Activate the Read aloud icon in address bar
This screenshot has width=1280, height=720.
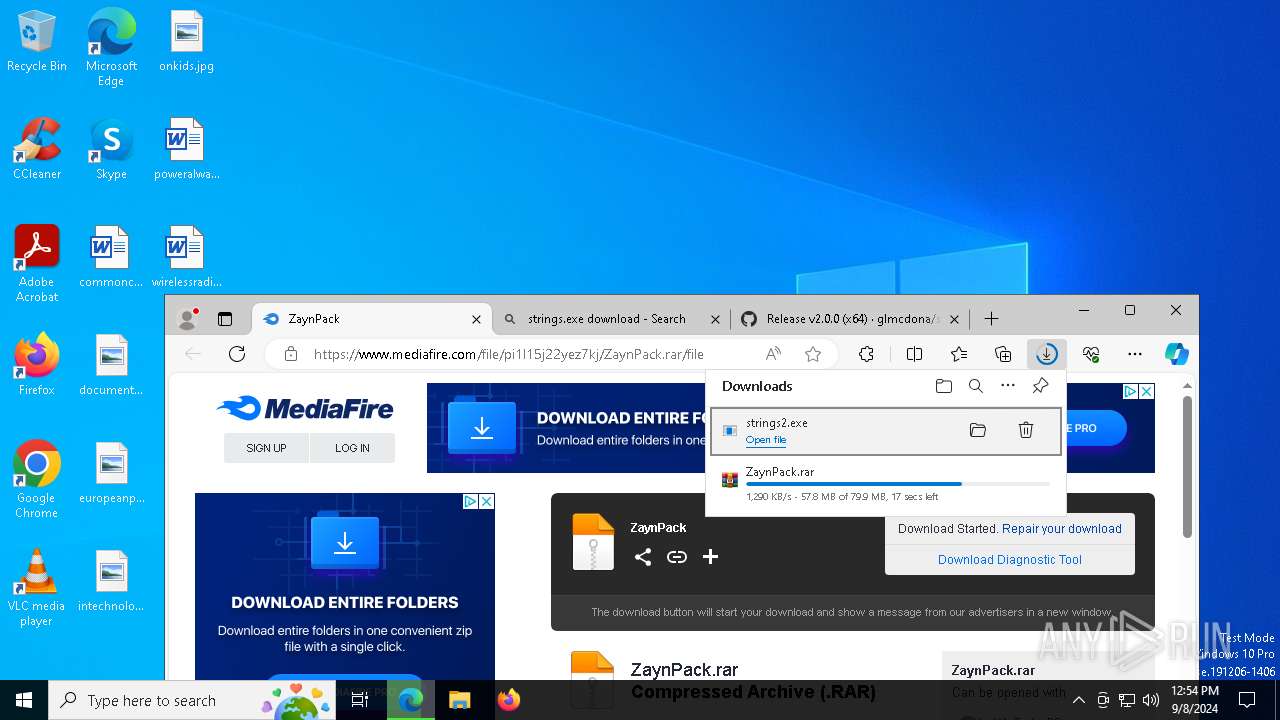tap(773, 354)
